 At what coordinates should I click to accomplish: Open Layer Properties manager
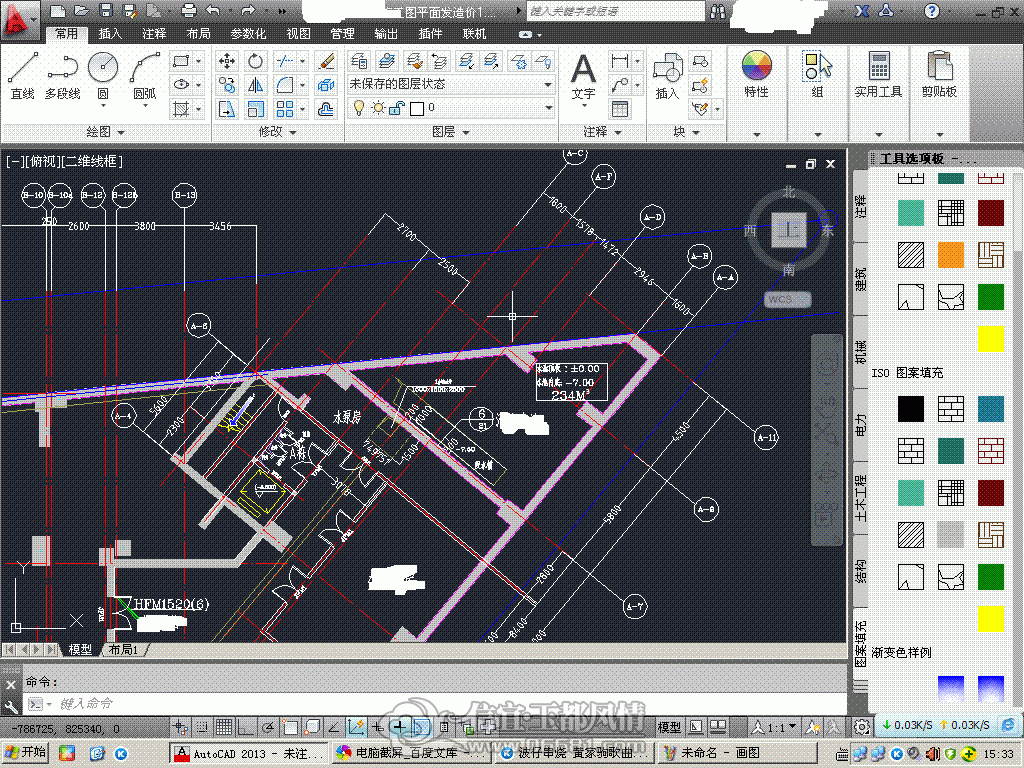359,61
